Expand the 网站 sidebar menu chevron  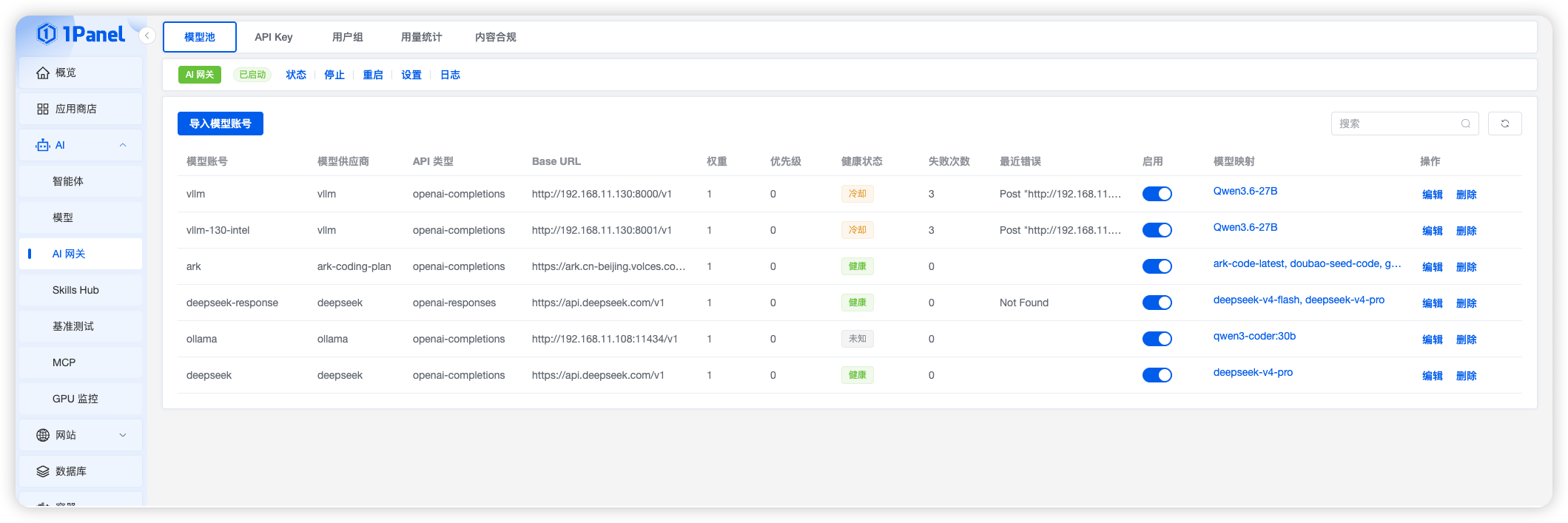click(x=123, y=435)
